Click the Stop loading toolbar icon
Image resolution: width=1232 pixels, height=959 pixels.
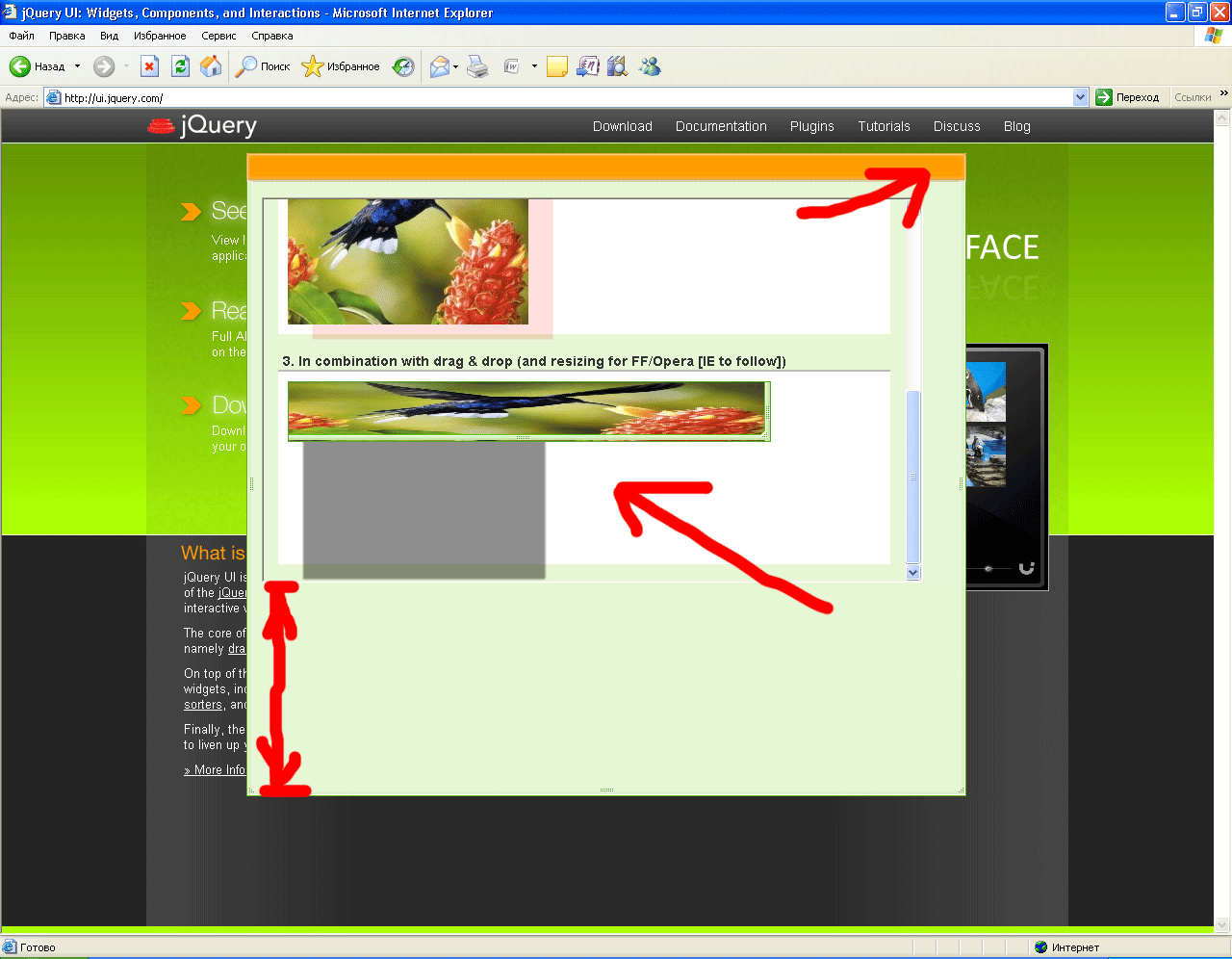tap(149, 66)
